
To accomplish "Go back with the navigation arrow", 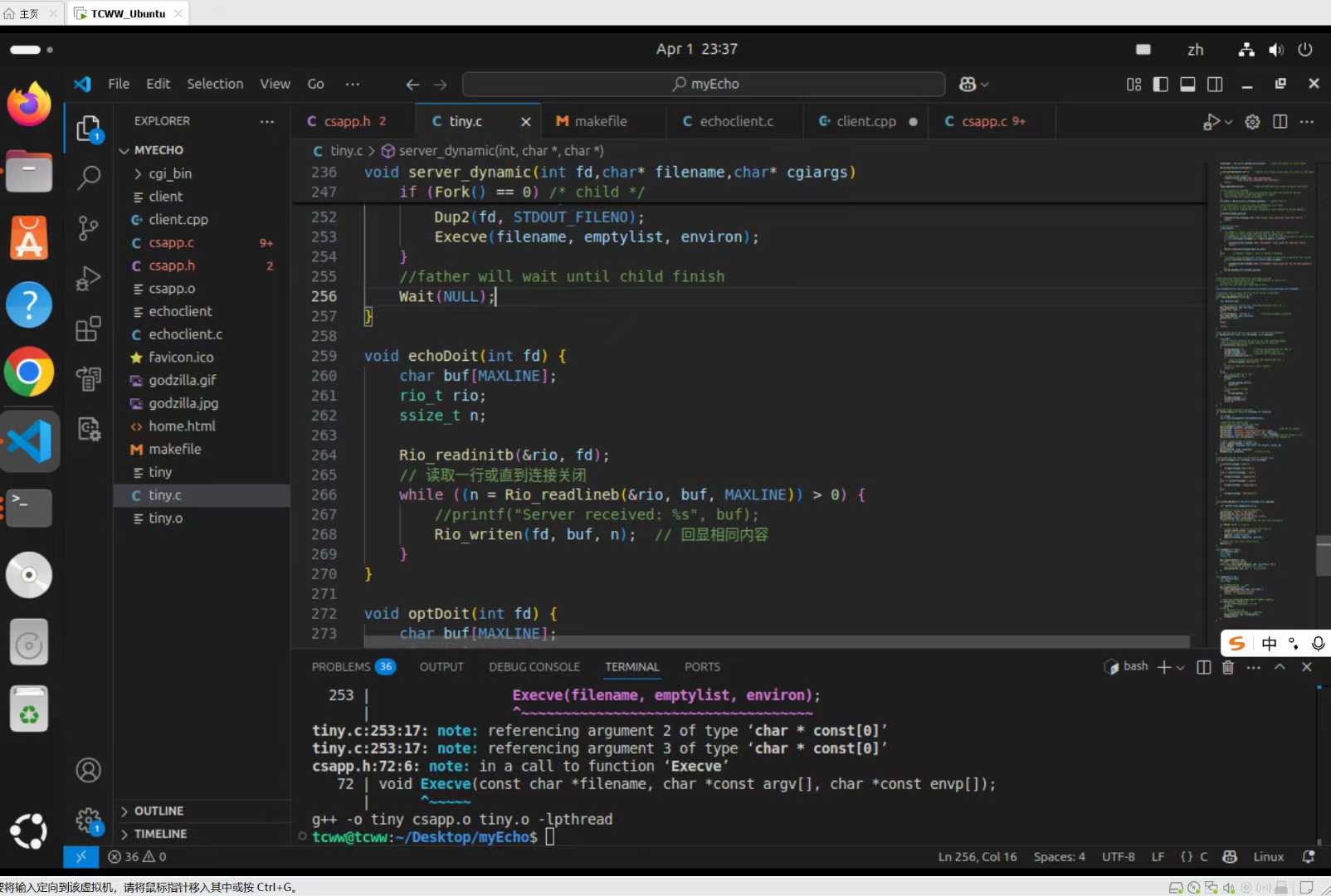I will 412,85.
